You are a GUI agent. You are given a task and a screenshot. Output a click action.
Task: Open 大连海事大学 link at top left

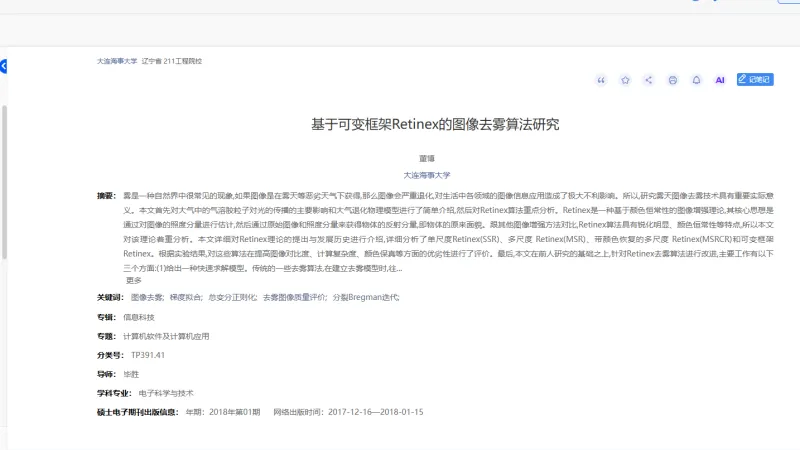pos(117,61)
